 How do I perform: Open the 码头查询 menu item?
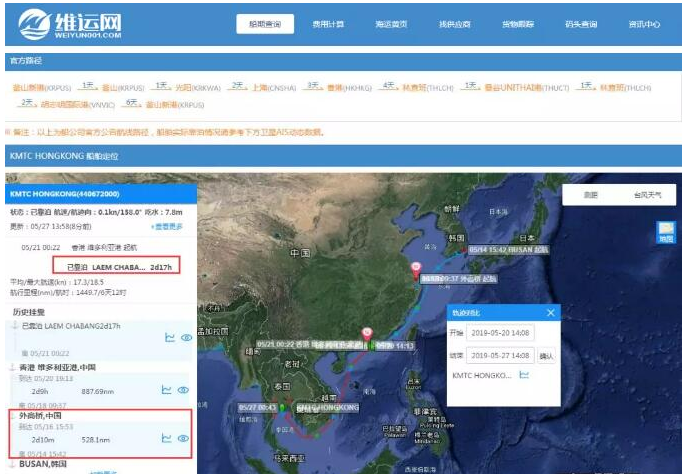581,24
